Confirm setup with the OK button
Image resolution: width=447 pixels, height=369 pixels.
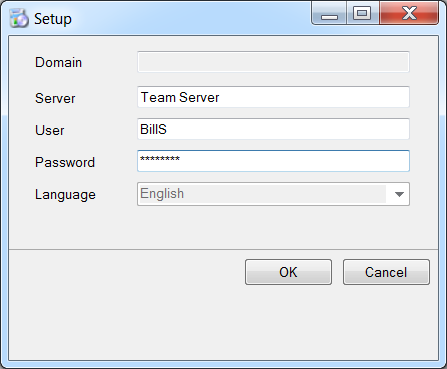[x=288, y=272]
